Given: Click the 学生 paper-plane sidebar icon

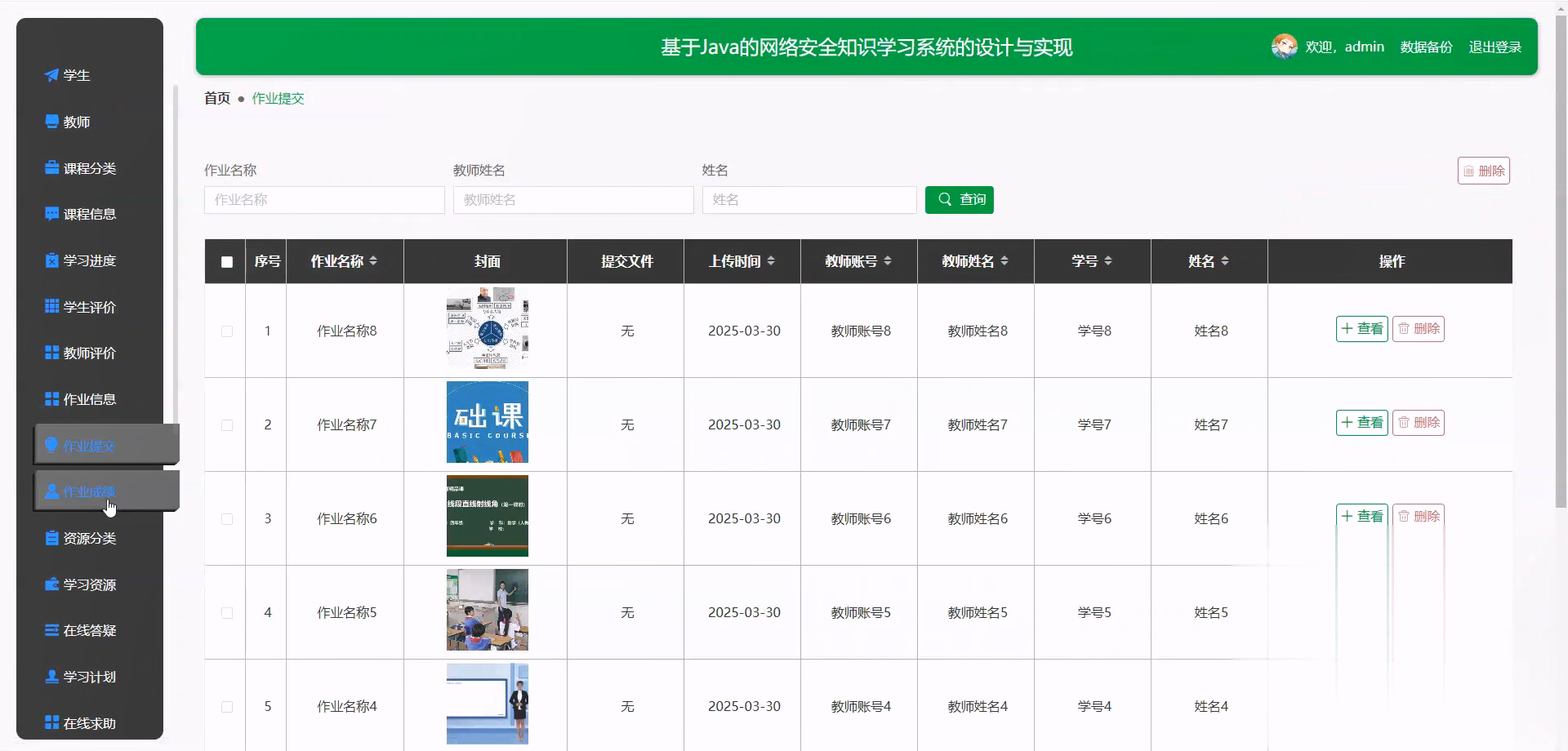Looking at the screenshot, I should pyautogui.click(x=51, y=75).
